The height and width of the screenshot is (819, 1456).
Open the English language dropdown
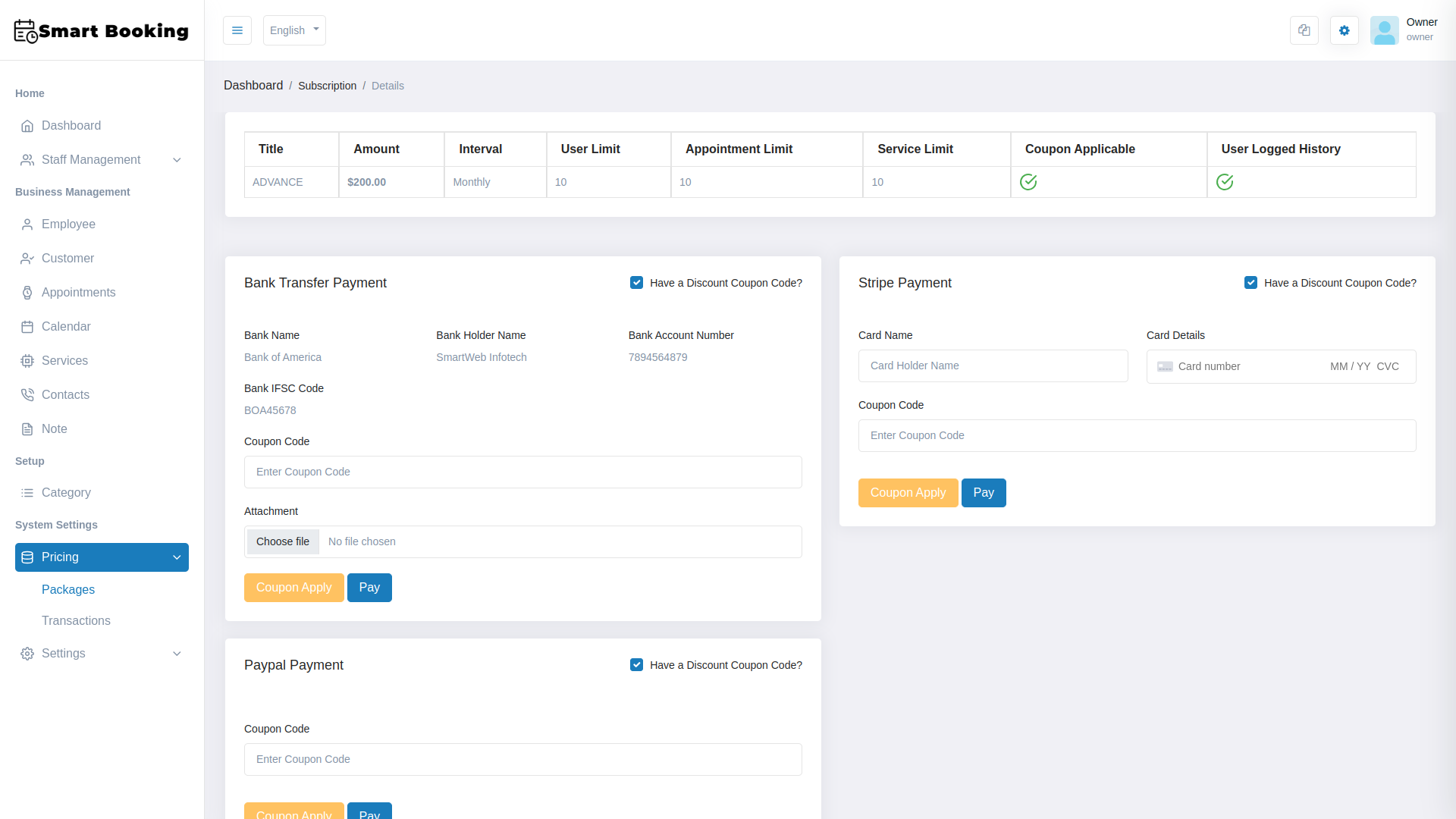tap(294, 30)
